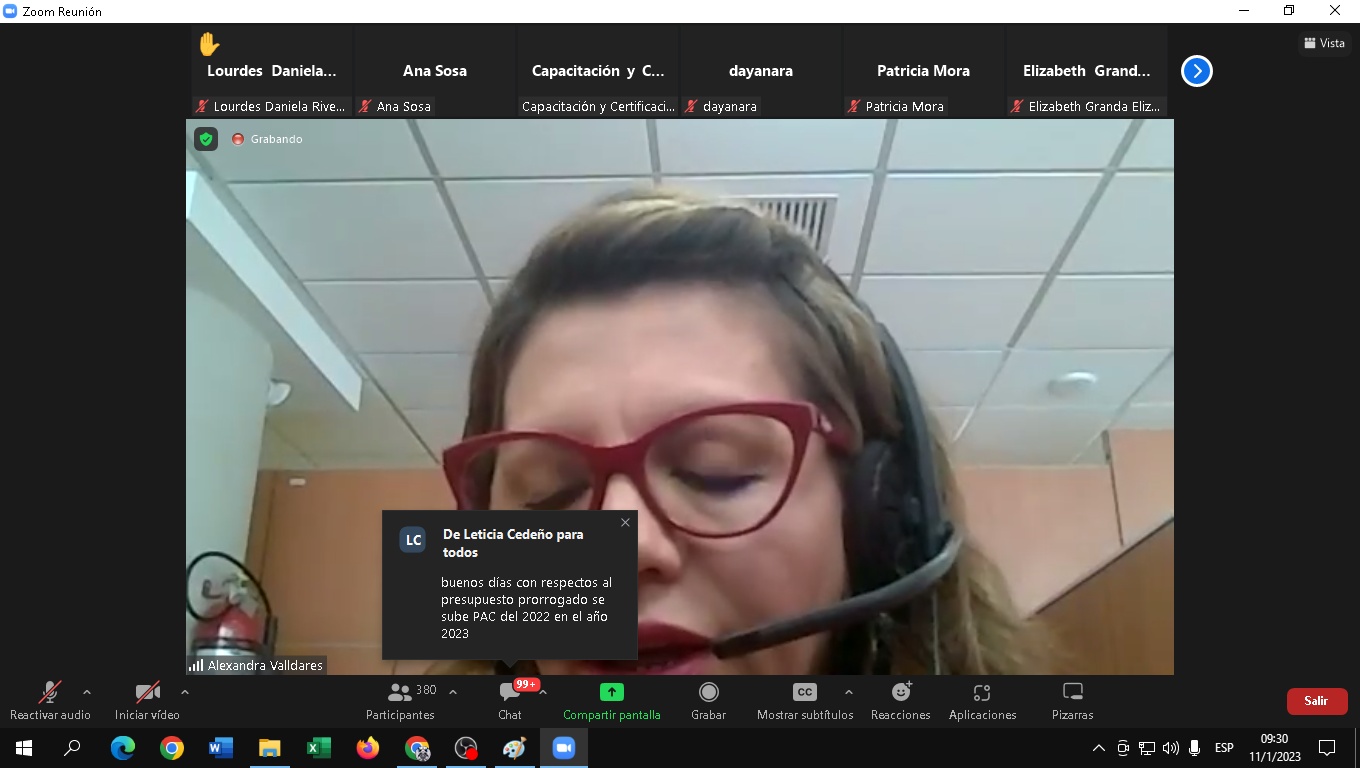Open the Reacciones menu
Image resolution: width=1360 pixels, height=768 pixels.
[900, 700]
